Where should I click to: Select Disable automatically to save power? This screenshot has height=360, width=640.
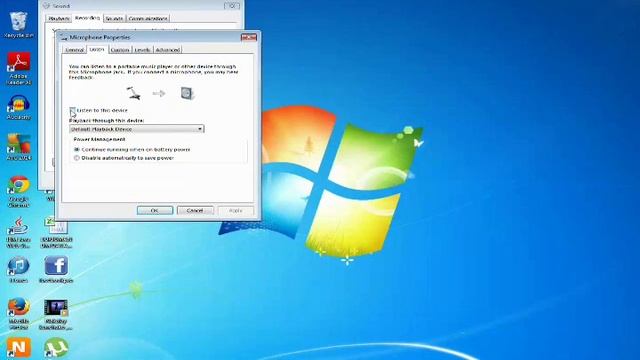coord(76,158)
